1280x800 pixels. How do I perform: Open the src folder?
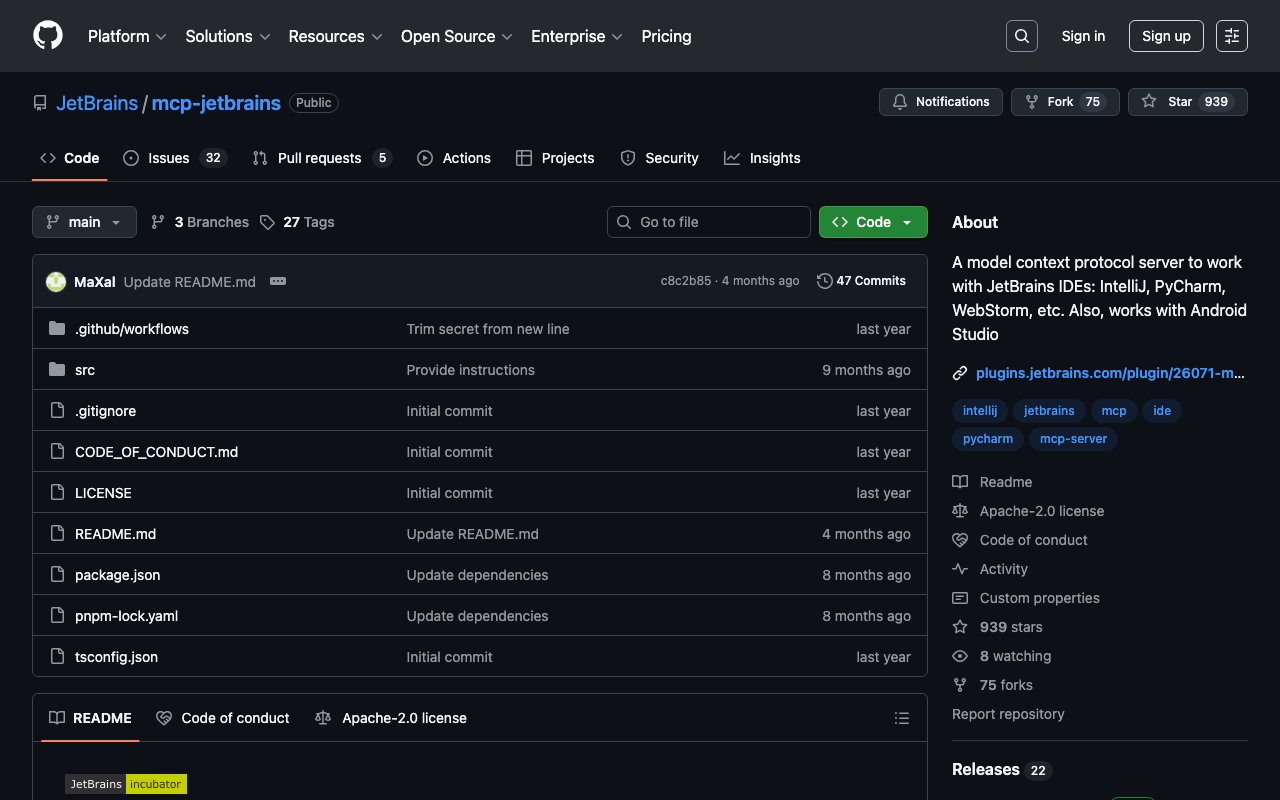pos(85,370)
